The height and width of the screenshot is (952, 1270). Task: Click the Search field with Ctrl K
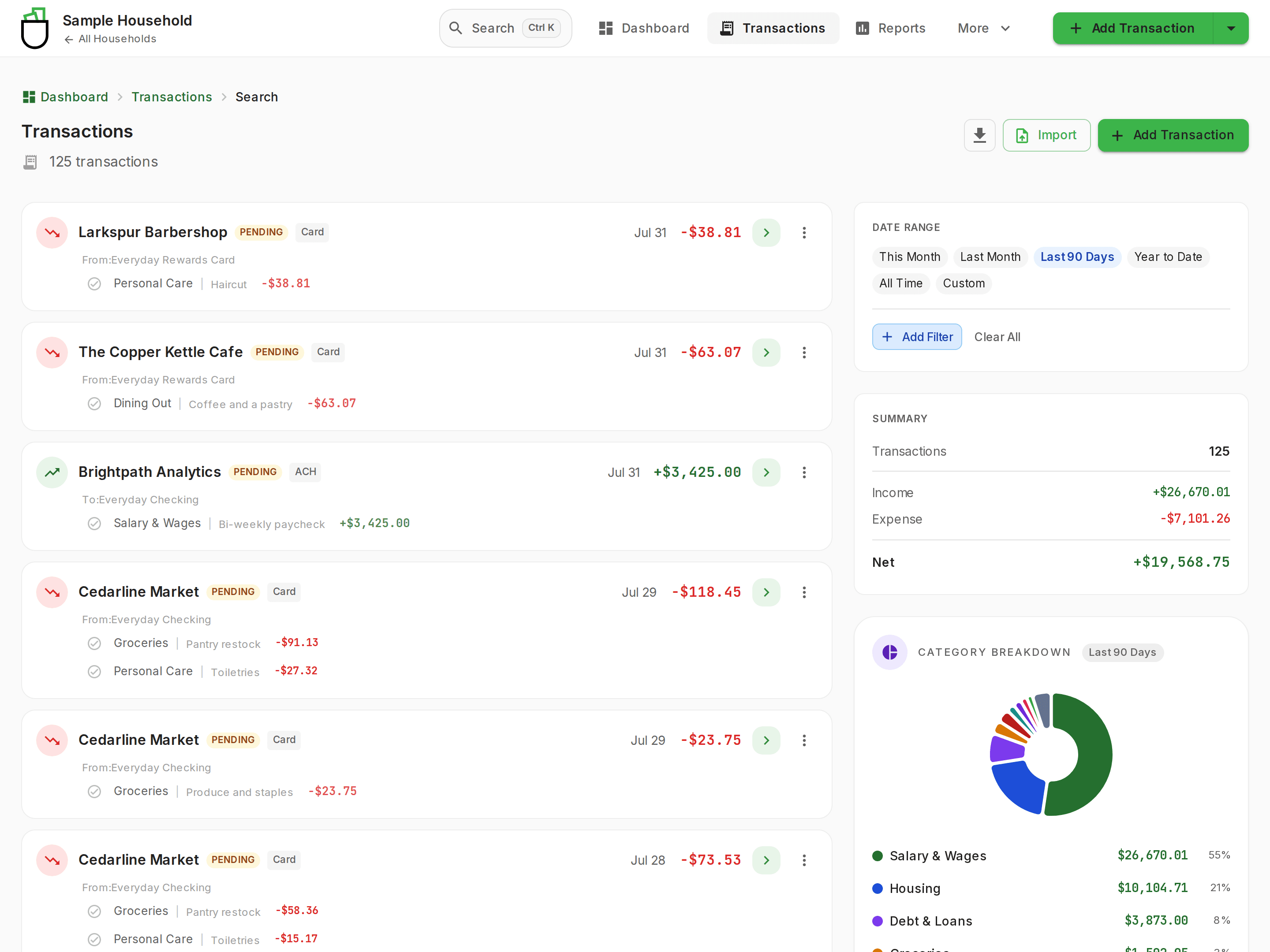505,28
